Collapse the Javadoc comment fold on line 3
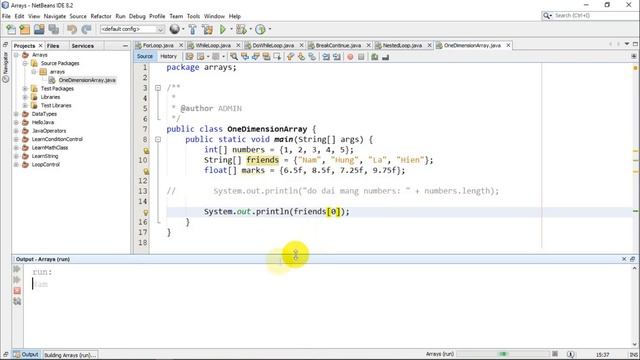 [158, 88]
